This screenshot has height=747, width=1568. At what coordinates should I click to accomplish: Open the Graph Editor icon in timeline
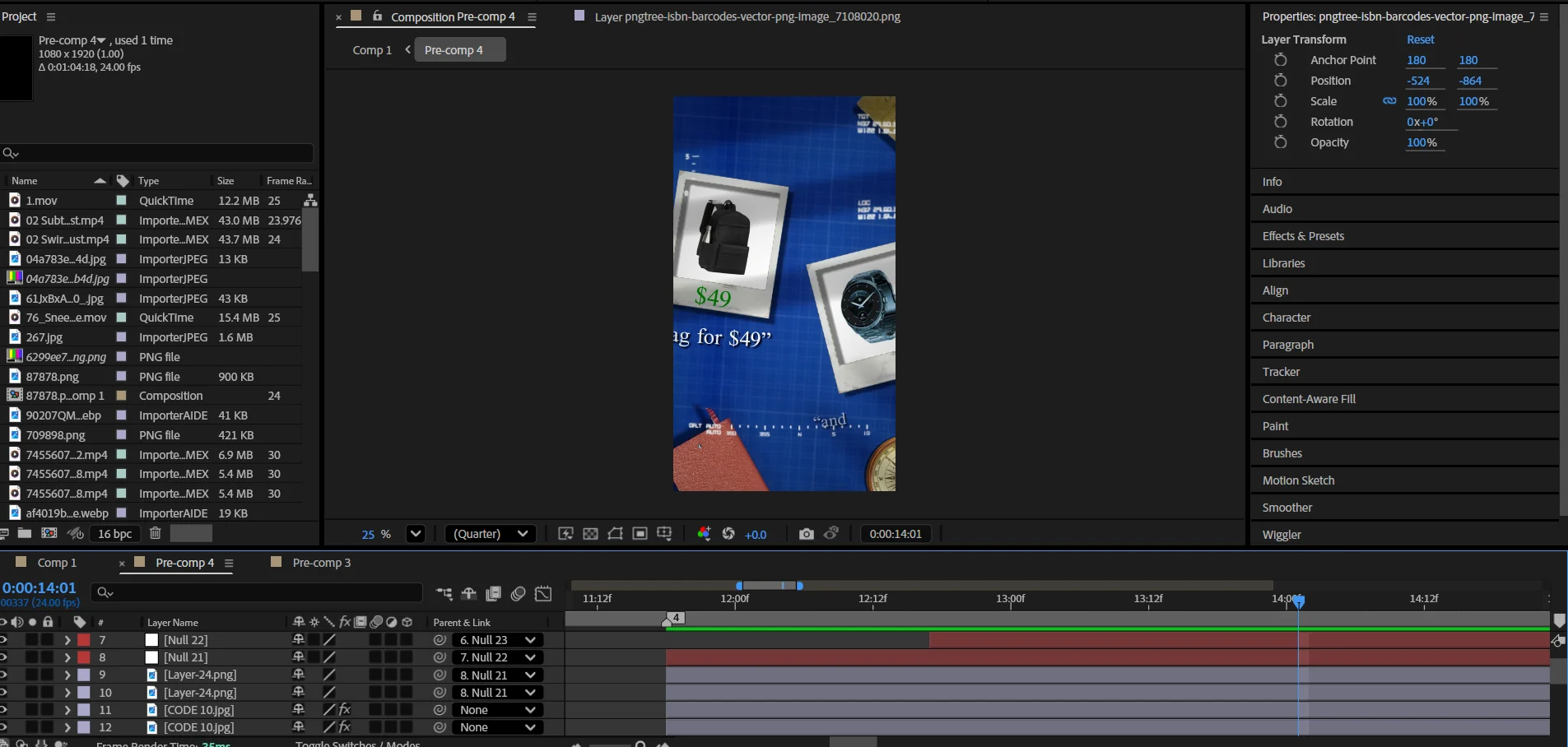point(543,594)
